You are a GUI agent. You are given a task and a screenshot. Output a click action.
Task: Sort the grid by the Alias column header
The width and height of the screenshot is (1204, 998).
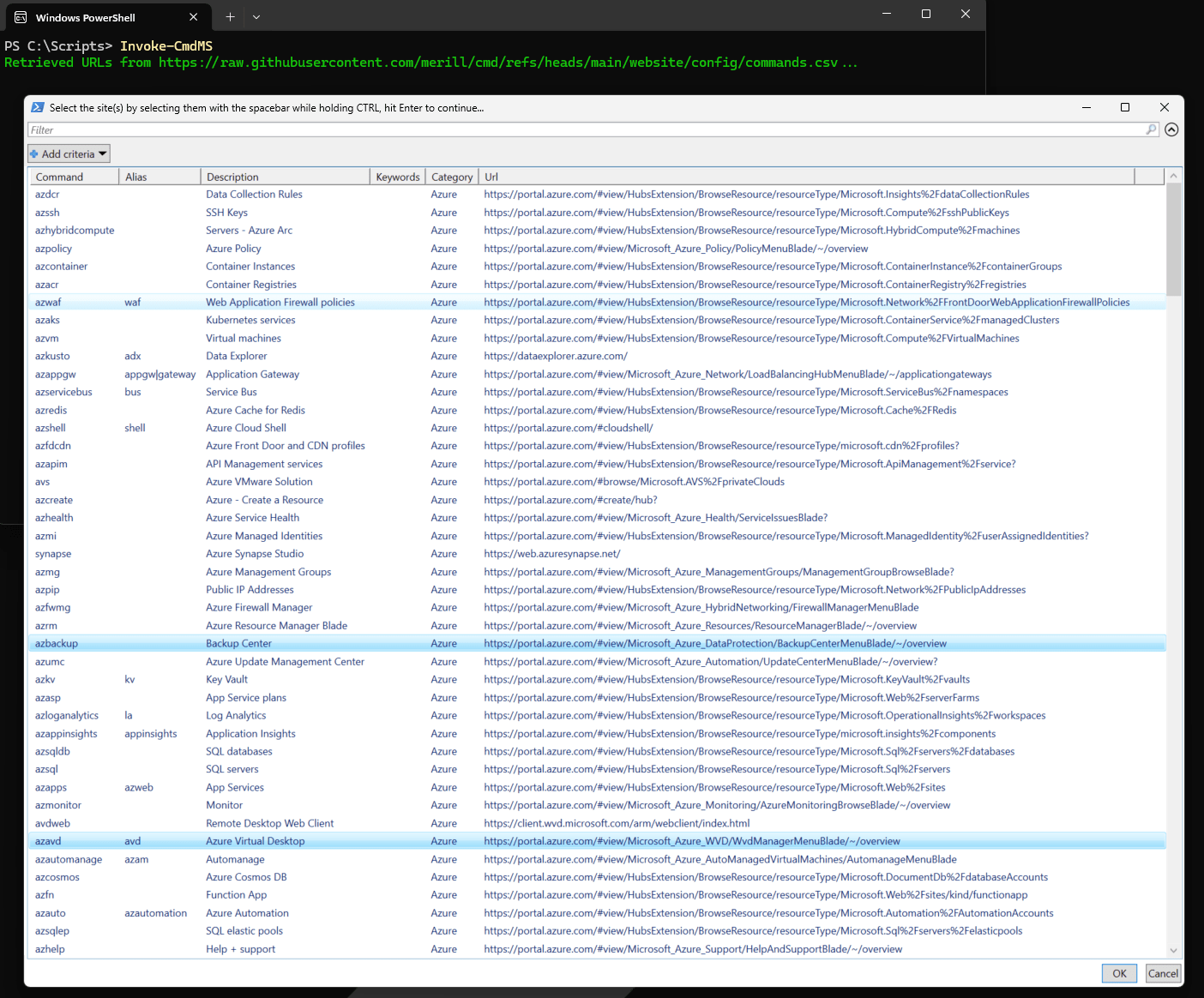tap(160, 177)
